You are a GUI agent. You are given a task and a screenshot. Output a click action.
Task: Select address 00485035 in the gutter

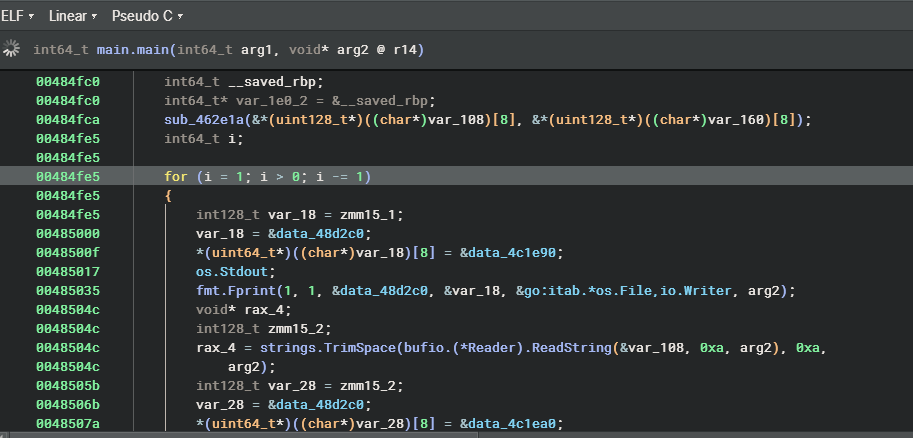pyautogui.click(x=68, y=291)
